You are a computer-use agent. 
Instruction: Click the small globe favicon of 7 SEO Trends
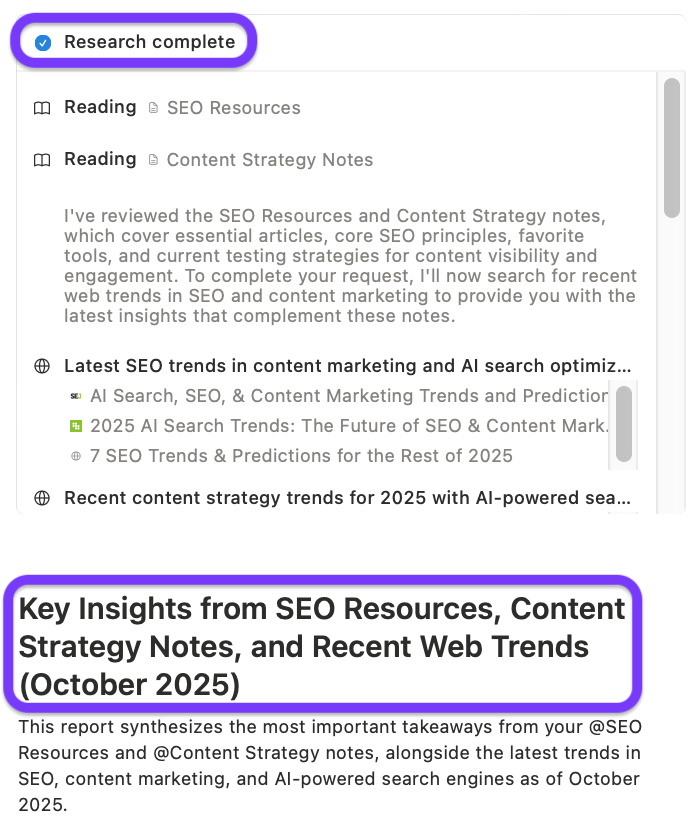click(x=76, y=456)
